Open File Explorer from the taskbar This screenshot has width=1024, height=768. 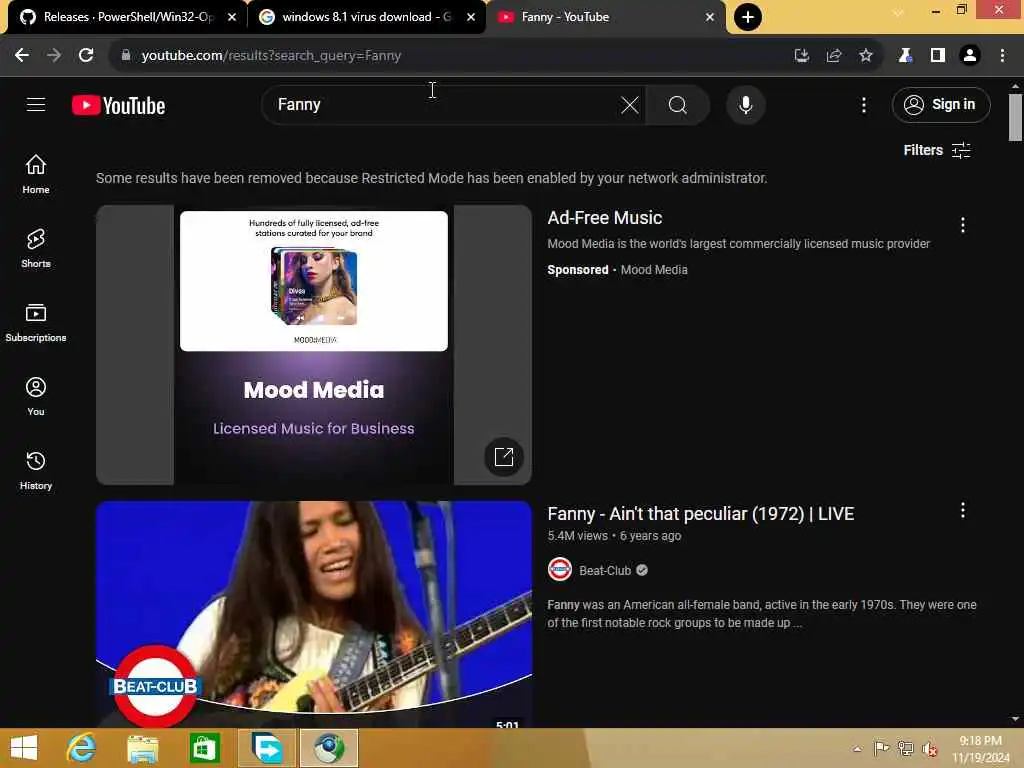143,748
